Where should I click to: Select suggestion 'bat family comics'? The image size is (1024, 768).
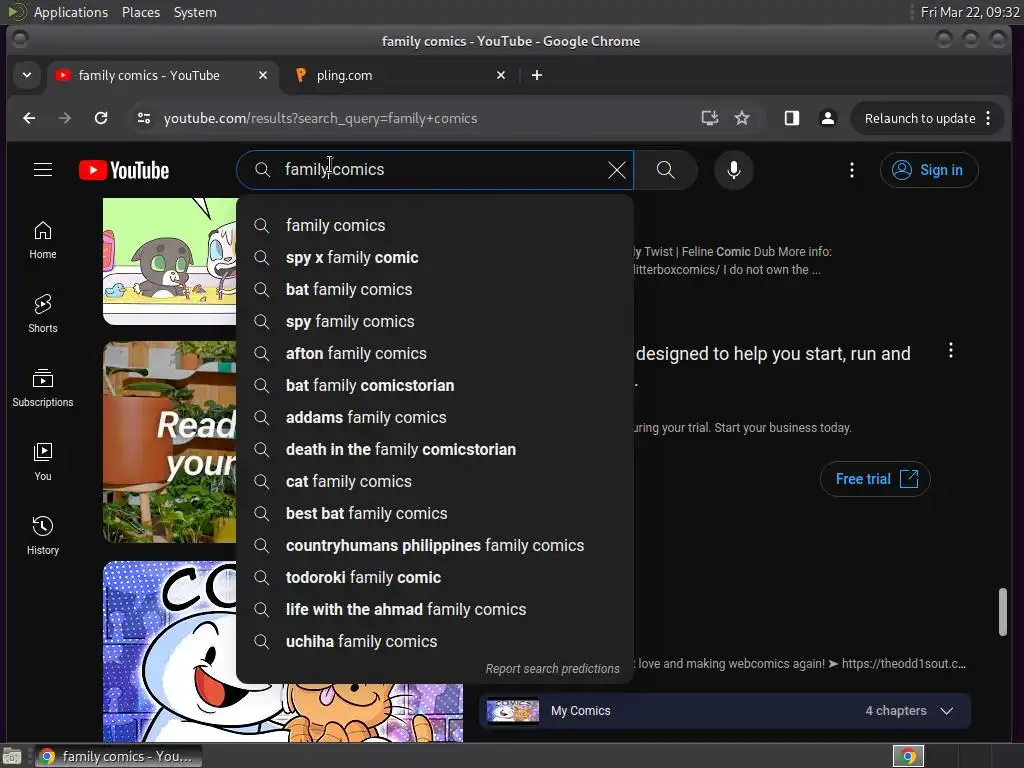[x=435, y=289]
